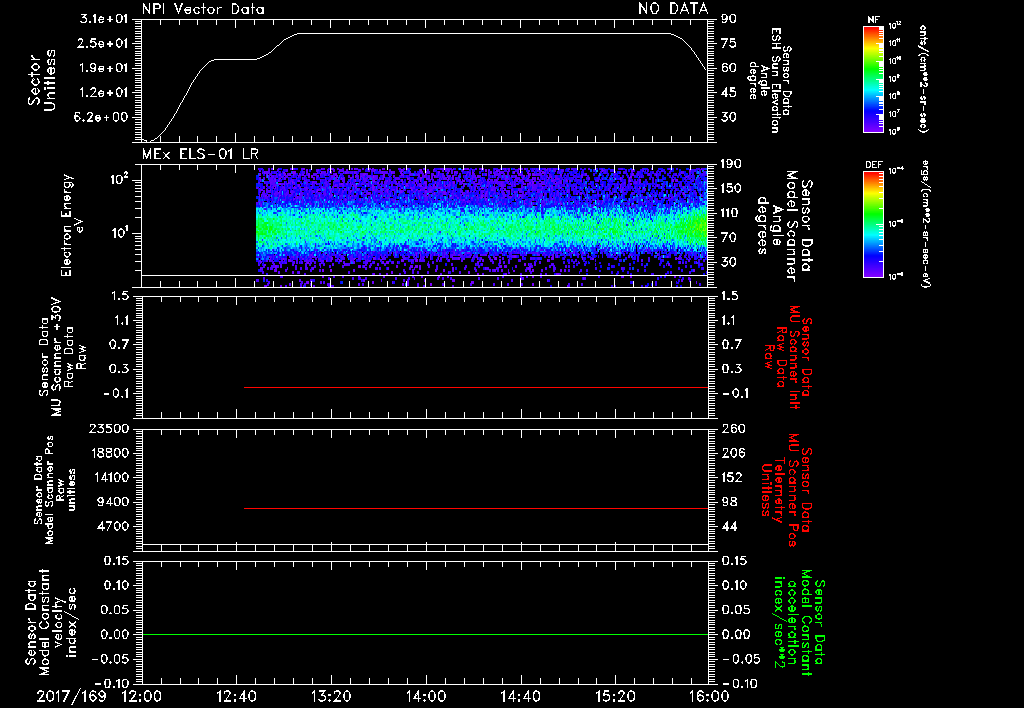Select the 12:00 time axis label
The image size is (1024, 708).
coord(142,696)
